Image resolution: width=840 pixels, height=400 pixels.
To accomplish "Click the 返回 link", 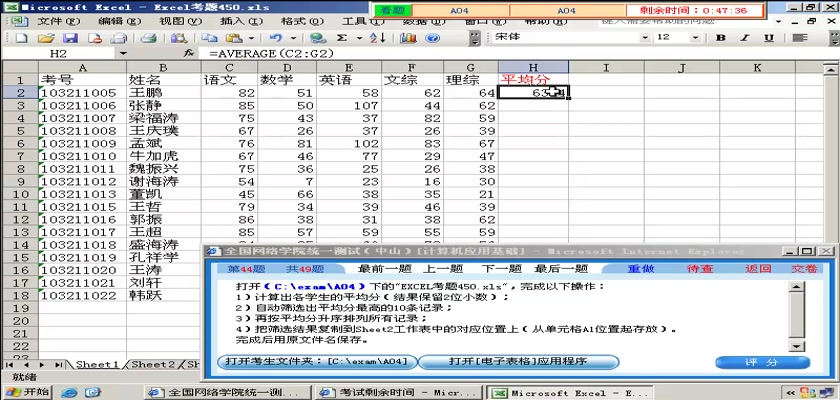I will click(758, 269).
